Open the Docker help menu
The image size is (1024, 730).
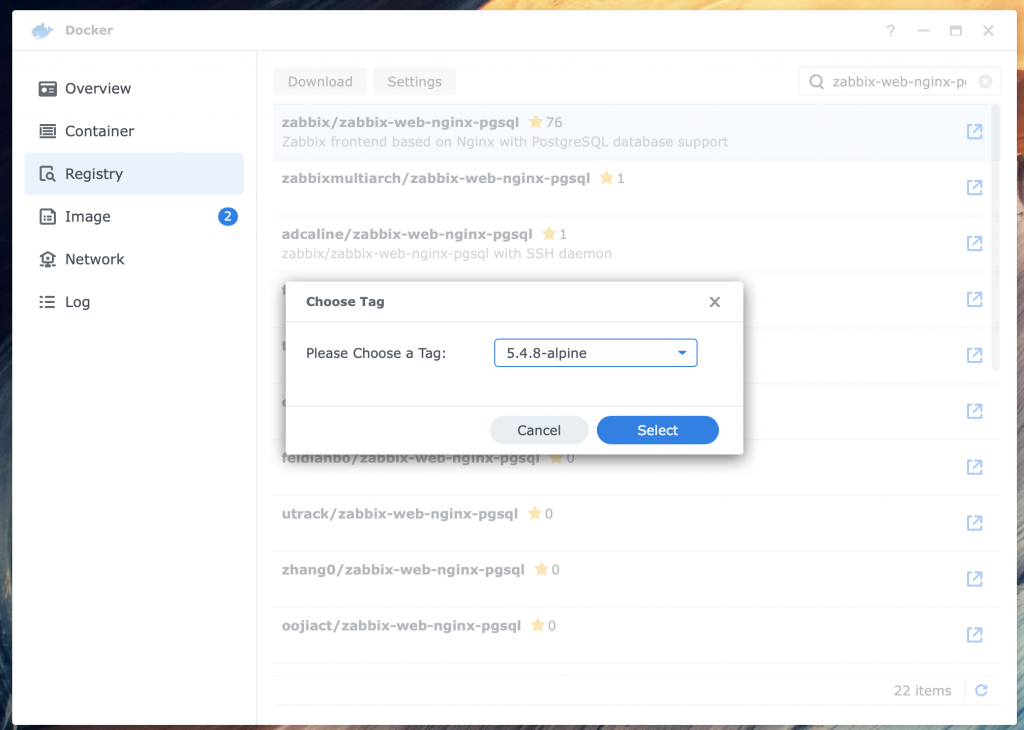[x=891, y=31]
